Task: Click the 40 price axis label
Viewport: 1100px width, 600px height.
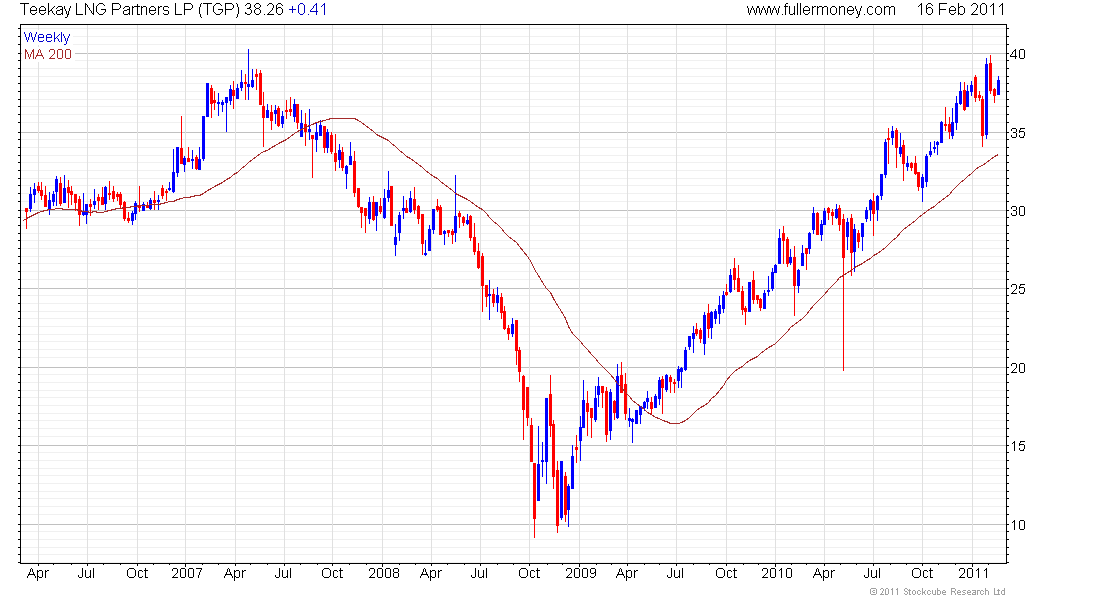Action: [x=1017, y=54]
